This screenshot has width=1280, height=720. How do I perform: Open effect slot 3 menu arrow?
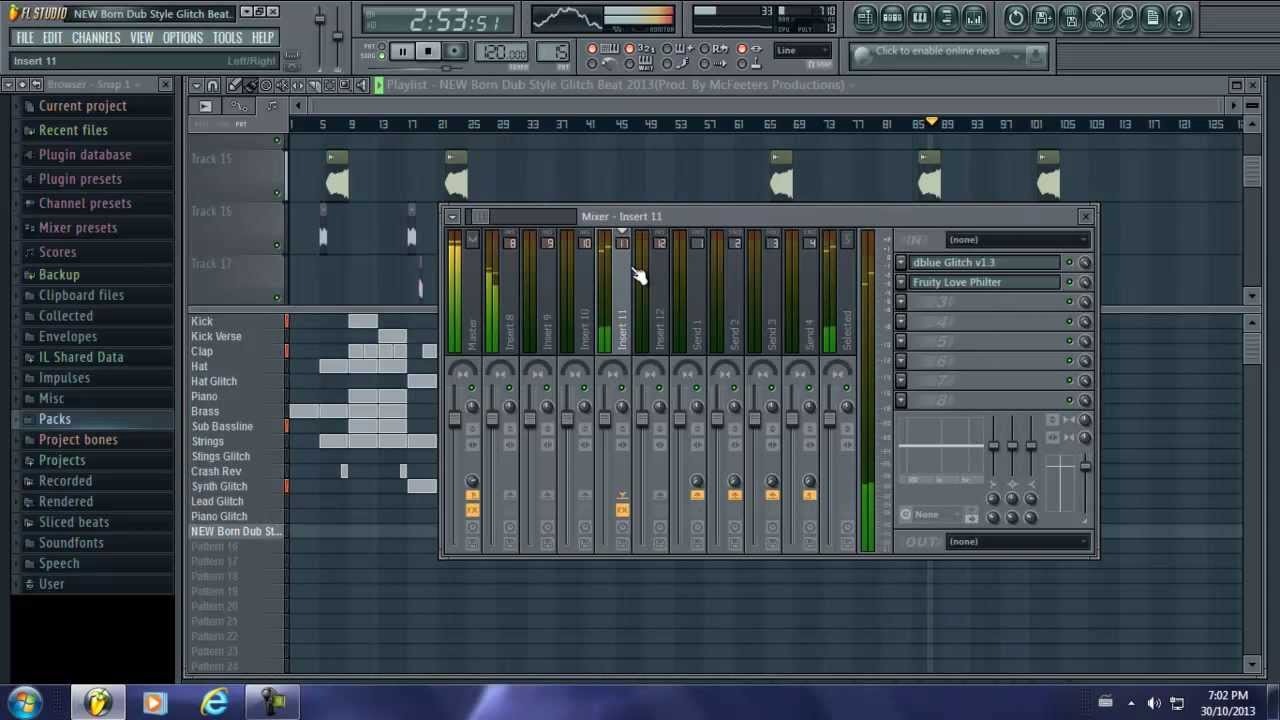pyautogui.click(x=901, y=302)
